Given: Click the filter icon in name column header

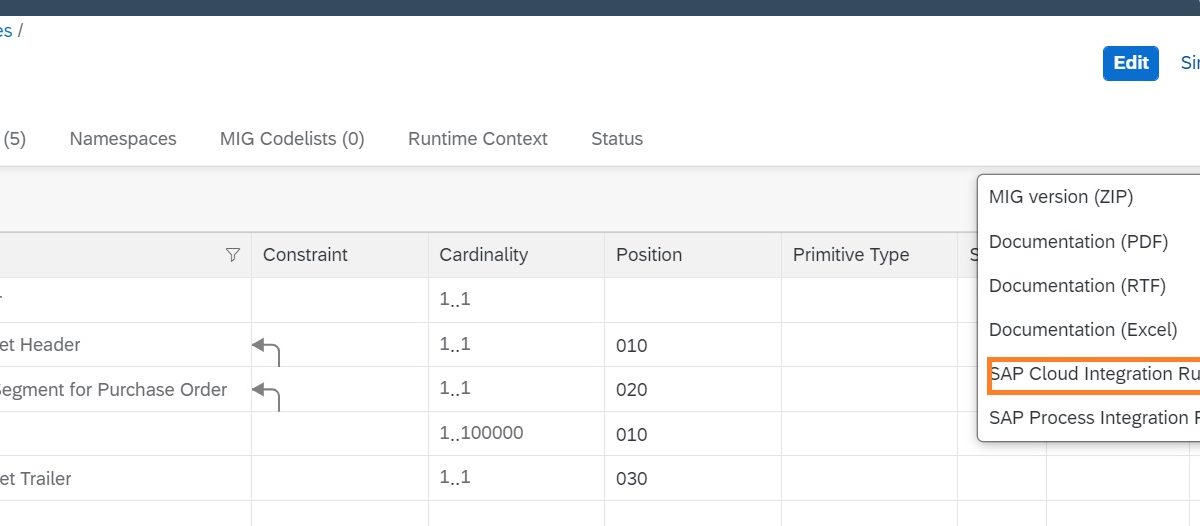Looking at the screenshot, I should 233,255.
